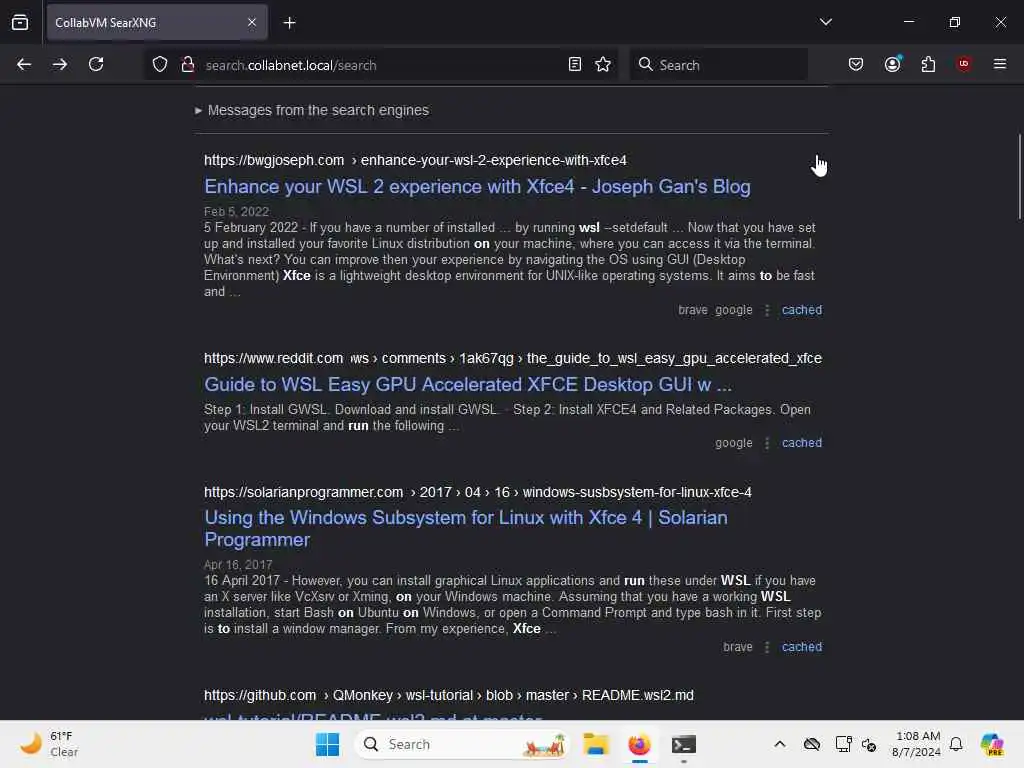Reload the current page
The height and width of the screenshot is (768, 1024).
(96, 64)
